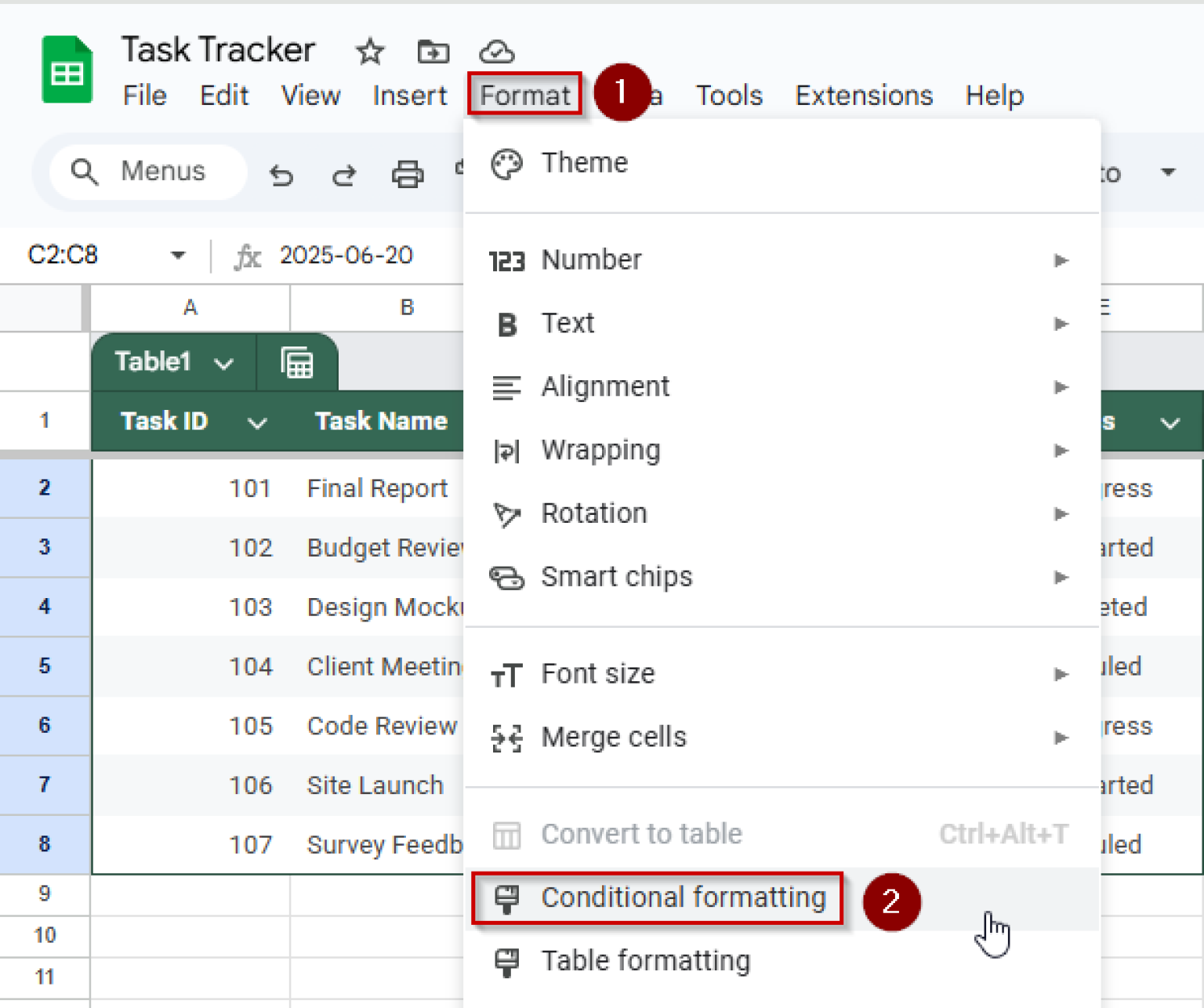Image resolution: width=1204 pixels, height=1008 pixels.
Task: Redo the last action
Action: (x=343, y=175)
